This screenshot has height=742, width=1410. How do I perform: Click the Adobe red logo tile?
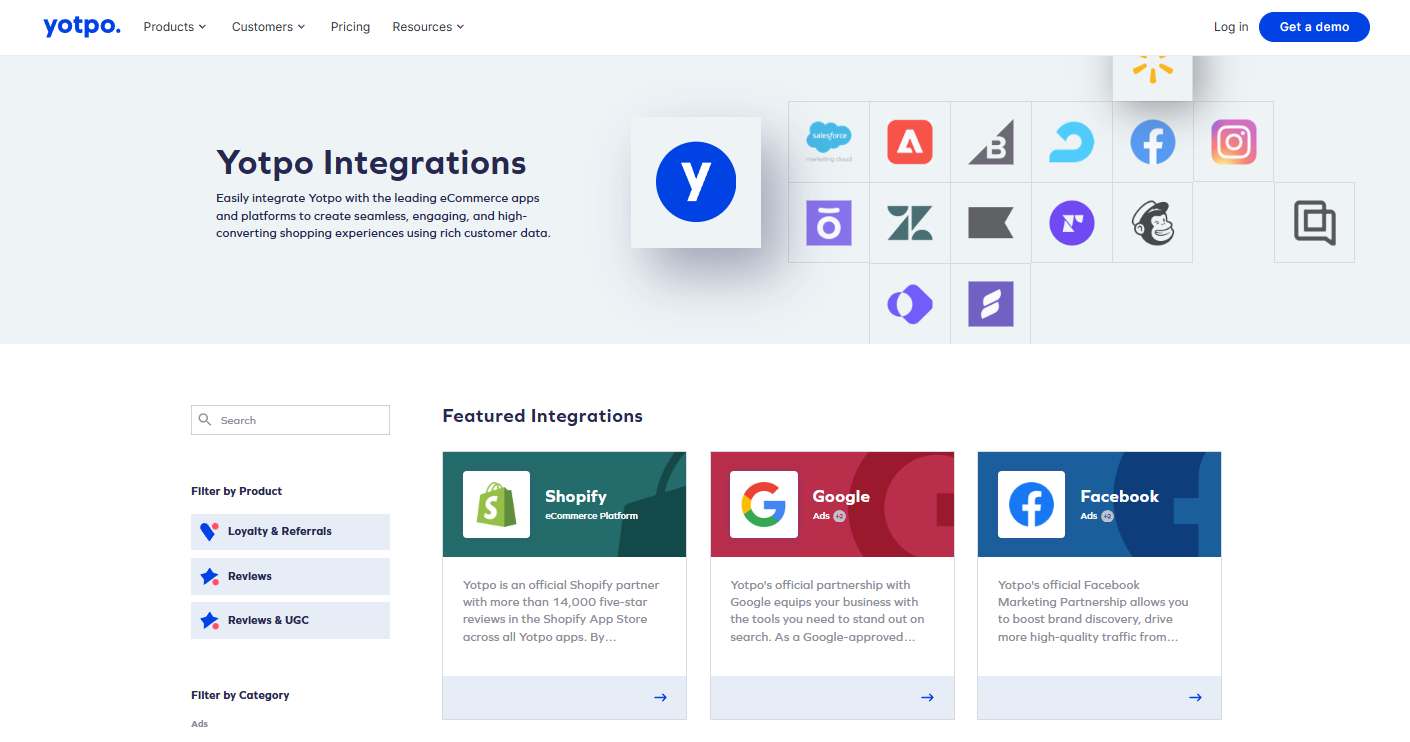909,142
